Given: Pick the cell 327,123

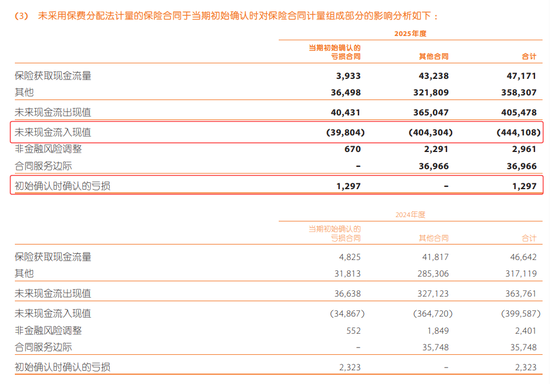Looking at the screenshot, I should 433,294.
